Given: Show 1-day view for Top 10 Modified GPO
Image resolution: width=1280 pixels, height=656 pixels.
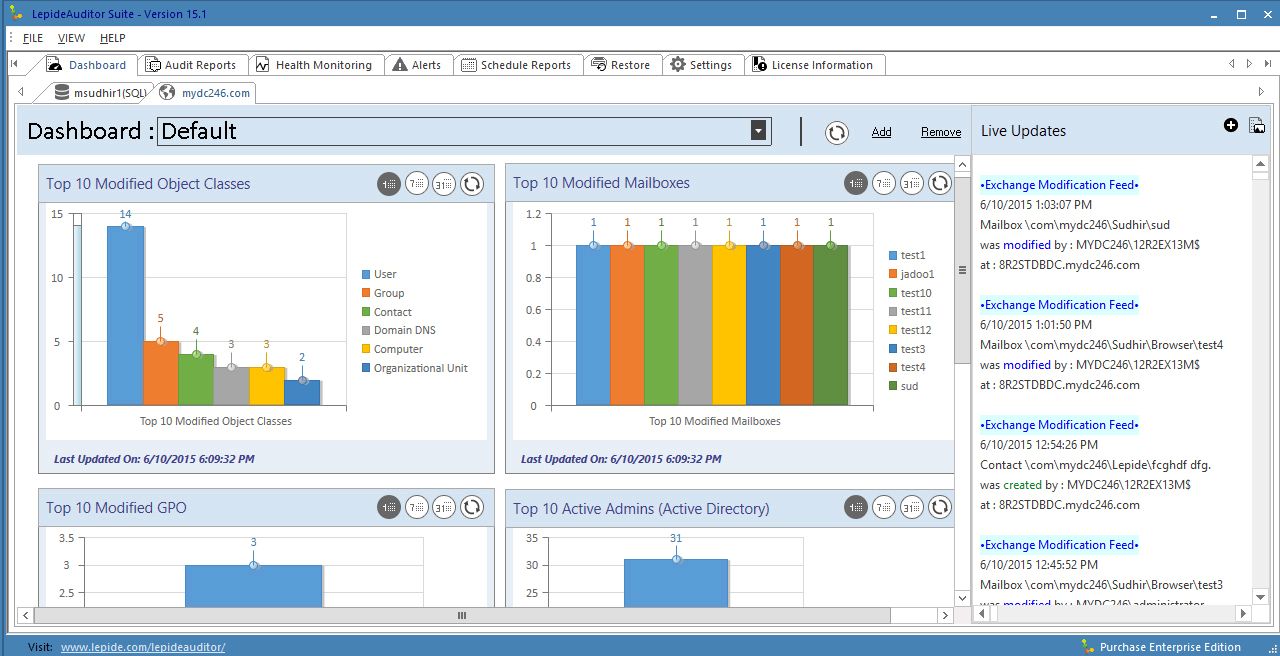Looking at the screenshot, I should [389, 508].
